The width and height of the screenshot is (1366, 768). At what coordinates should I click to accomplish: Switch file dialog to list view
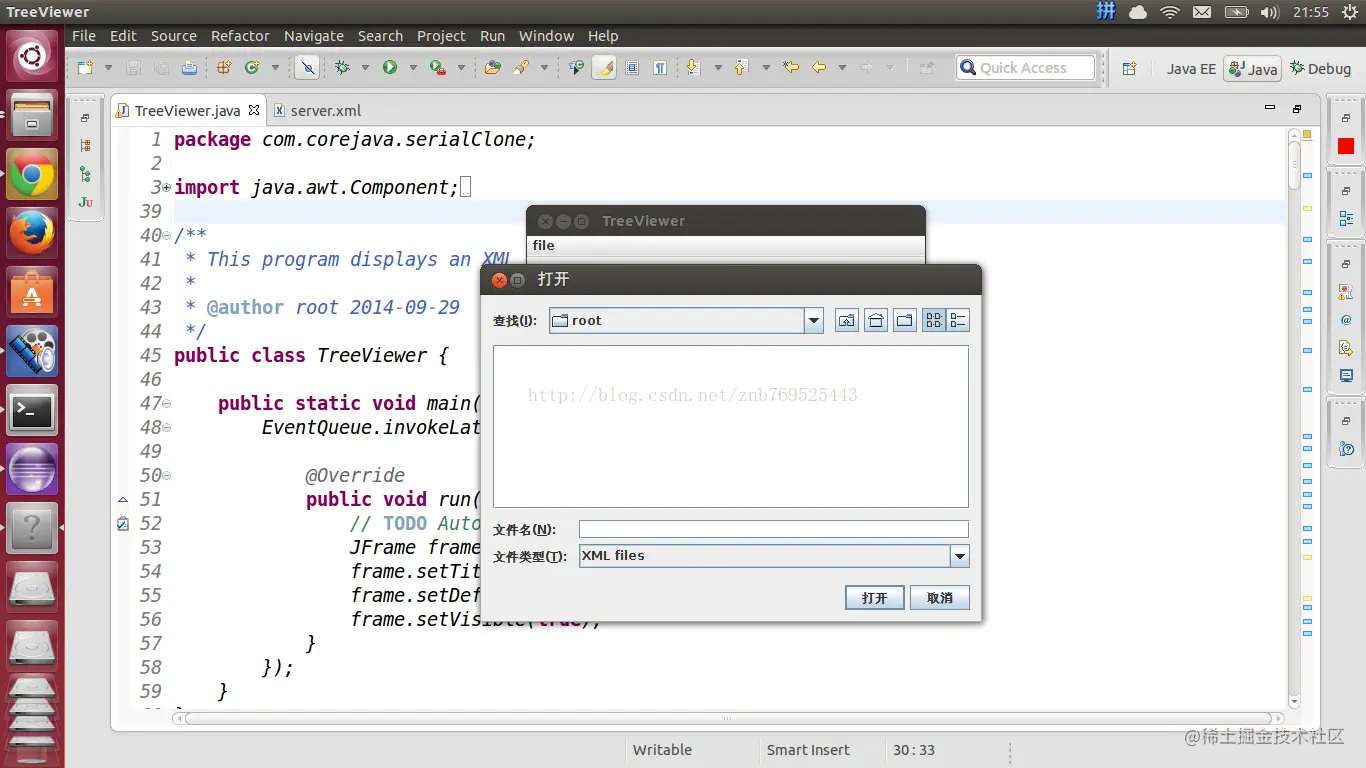tap(934, 321)
